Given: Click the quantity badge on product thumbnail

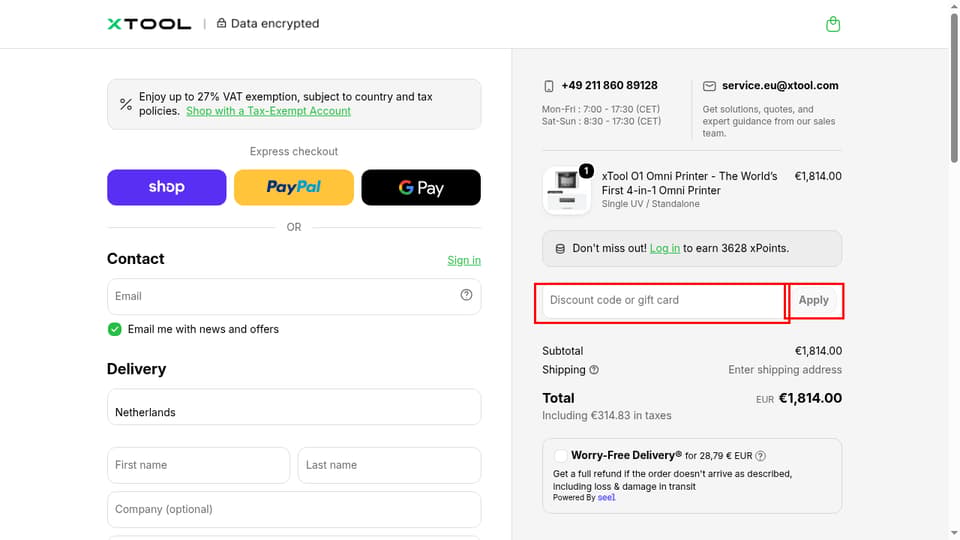Looking at the screenshot, I should [x=586, y=171].
